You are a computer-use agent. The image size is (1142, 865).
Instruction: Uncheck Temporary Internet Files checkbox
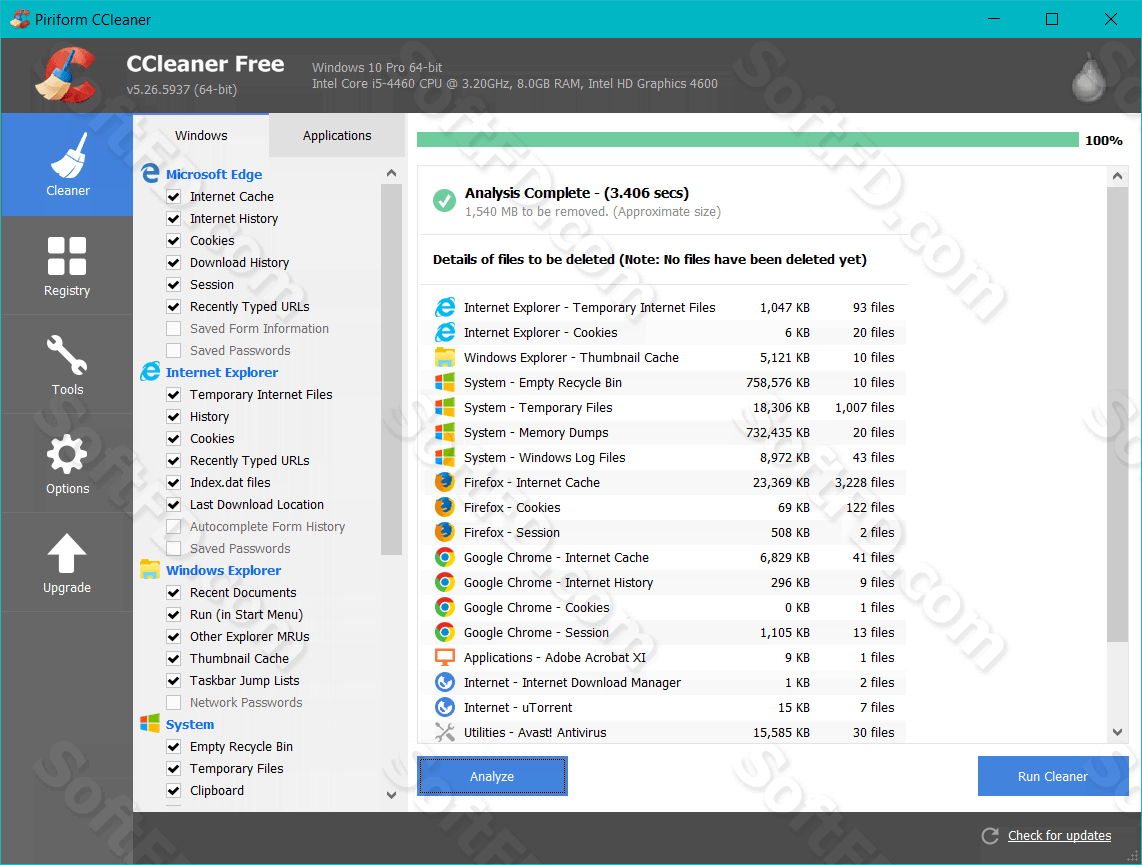tap(173, 395)
